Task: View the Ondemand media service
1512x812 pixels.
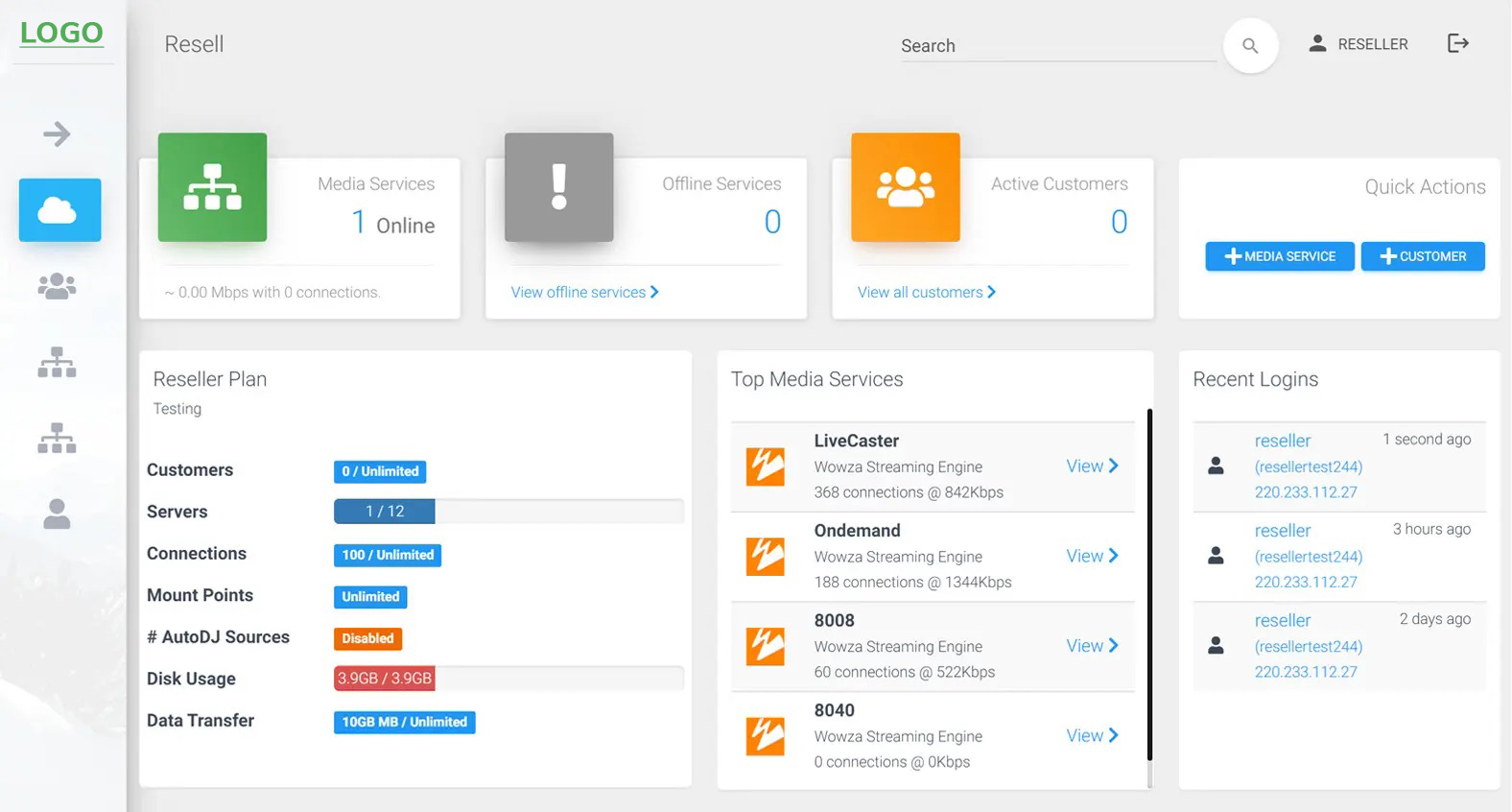Action: (1092, 556)
